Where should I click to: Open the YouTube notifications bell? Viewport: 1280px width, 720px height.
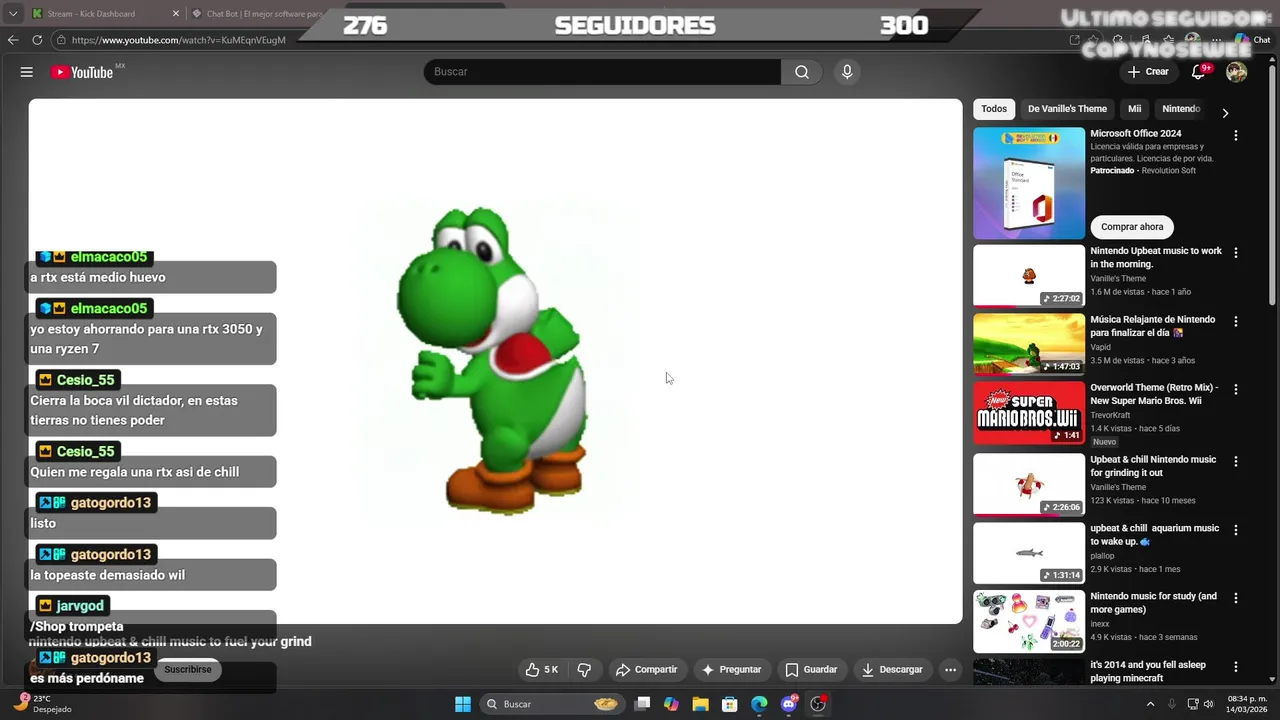click(x=1199, y=72)
